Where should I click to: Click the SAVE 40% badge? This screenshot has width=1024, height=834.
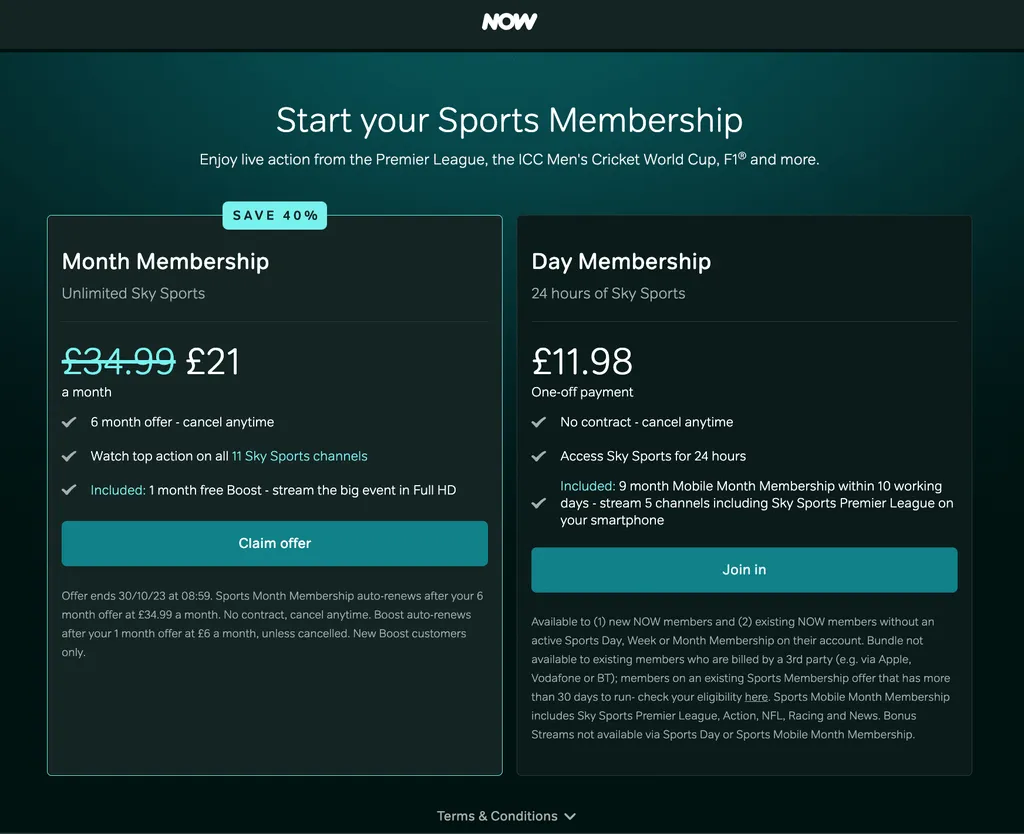(x=274, y=215)
